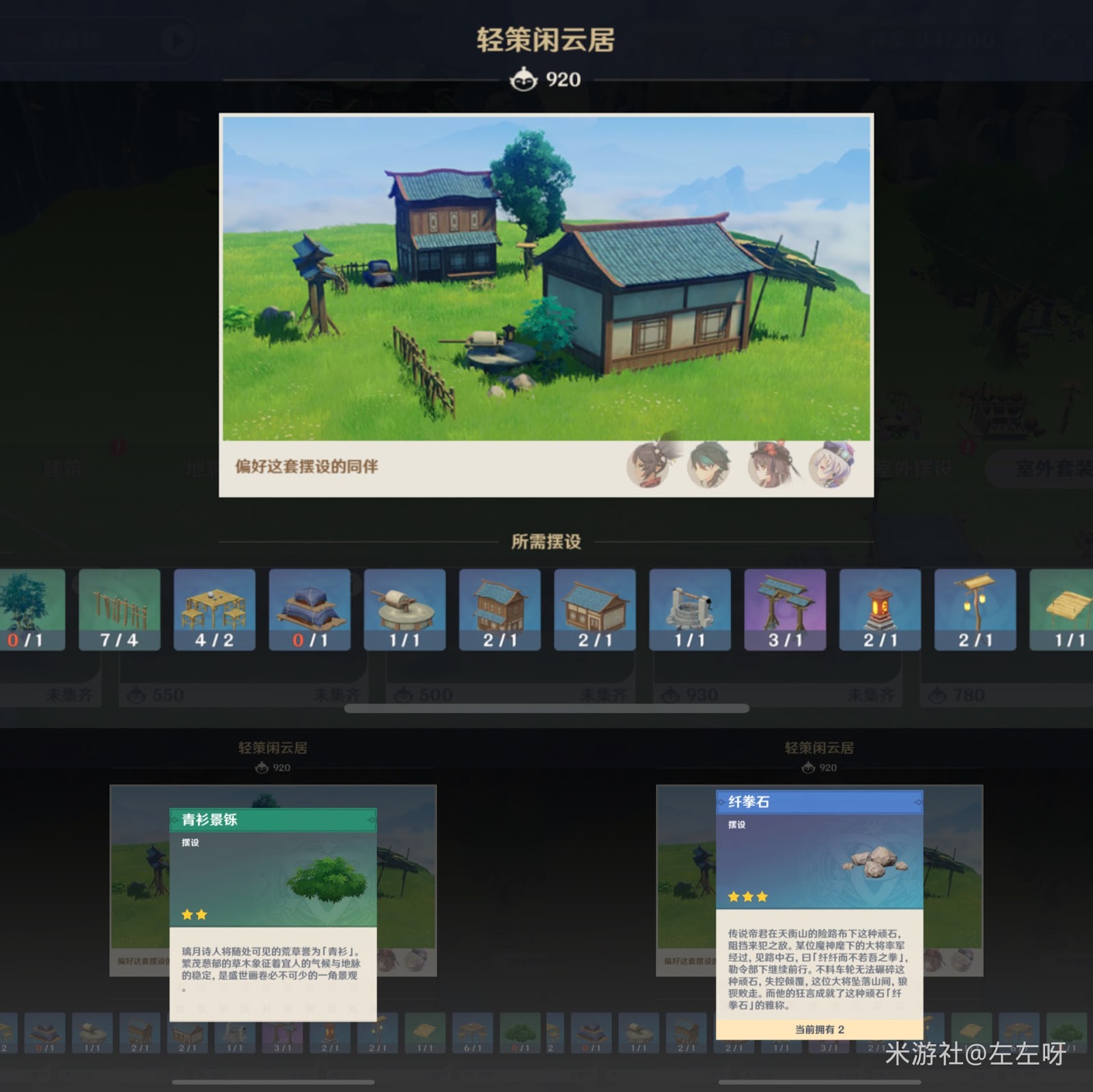1093x1092 pixels.
Task: Click the 纤拳石 tooltip title
Action: tap(749, 802)
